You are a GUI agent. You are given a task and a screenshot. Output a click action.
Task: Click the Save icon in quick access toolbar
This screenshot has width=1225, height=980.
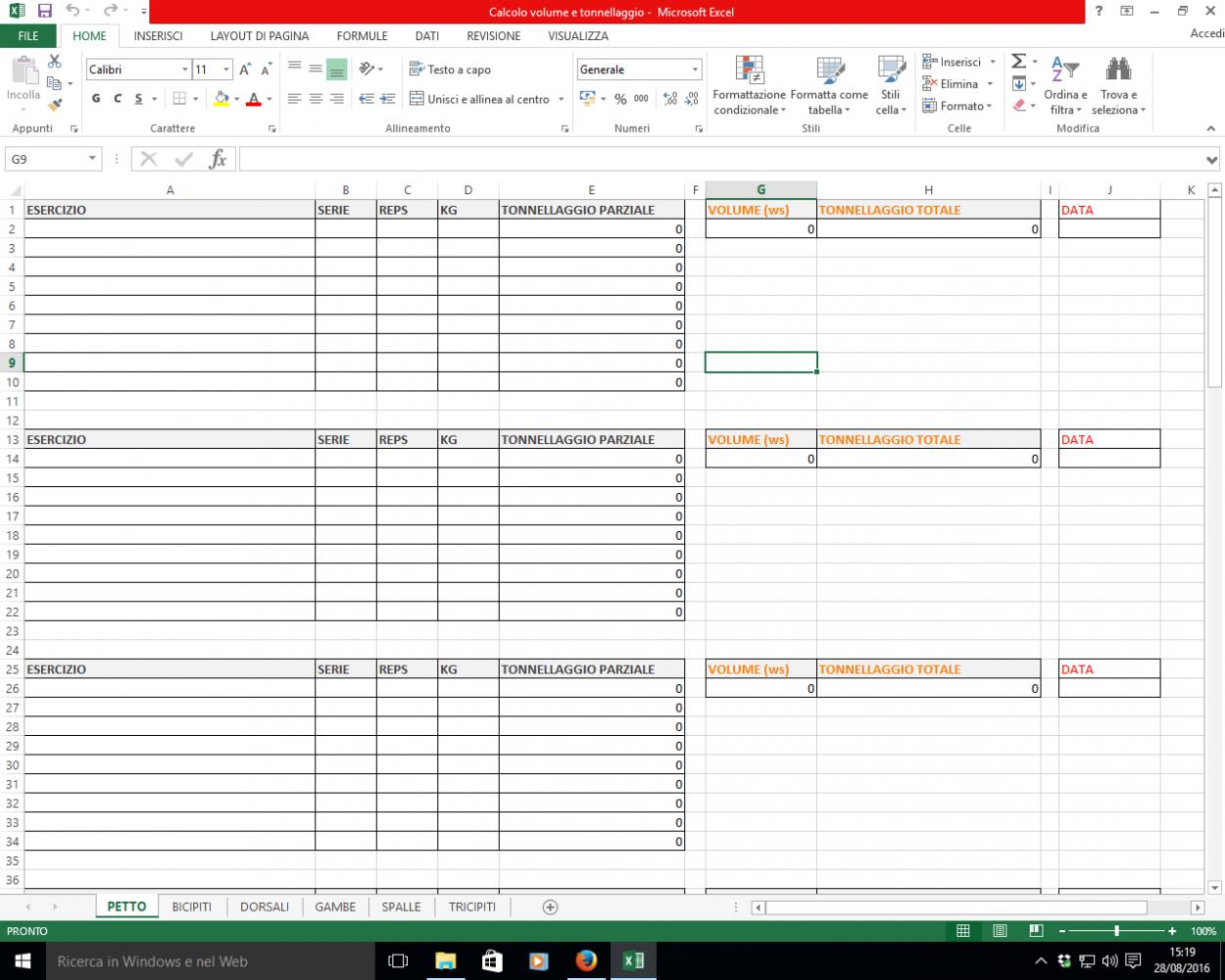point(44,12)
